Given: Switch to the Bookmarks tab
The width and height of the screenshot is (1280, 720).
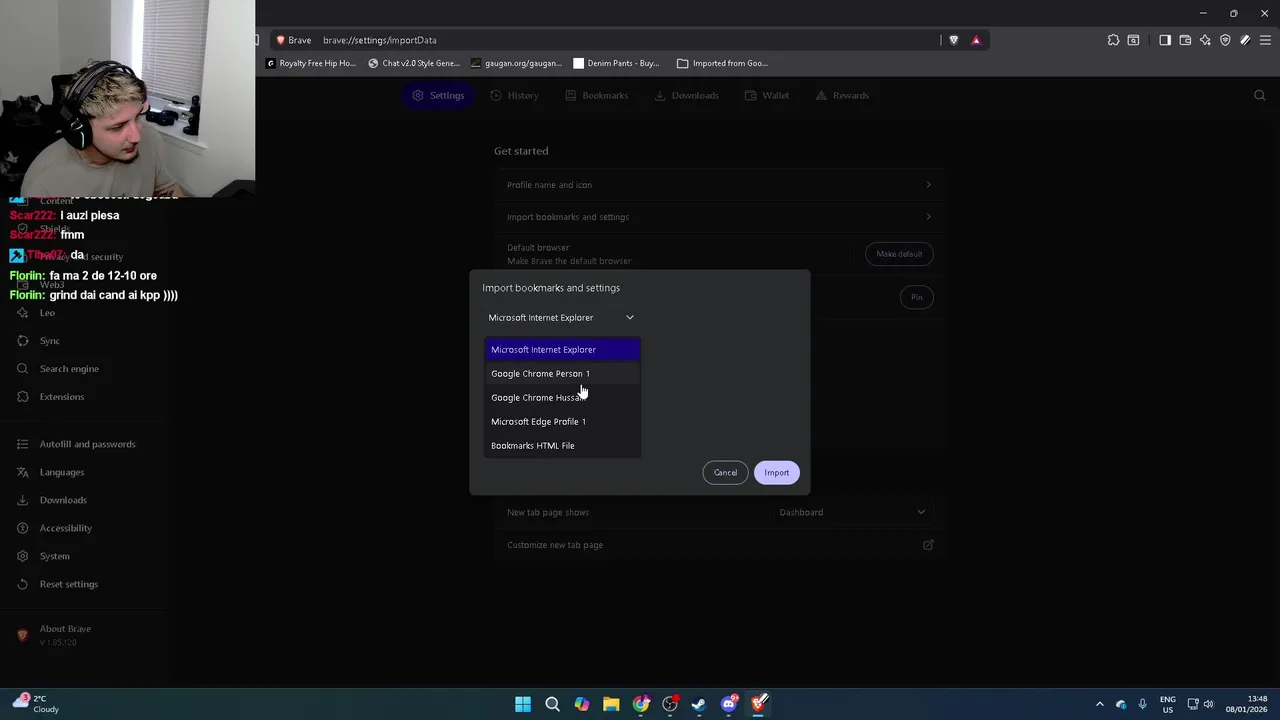Looking at the screenshot, I should pos(596,95).
